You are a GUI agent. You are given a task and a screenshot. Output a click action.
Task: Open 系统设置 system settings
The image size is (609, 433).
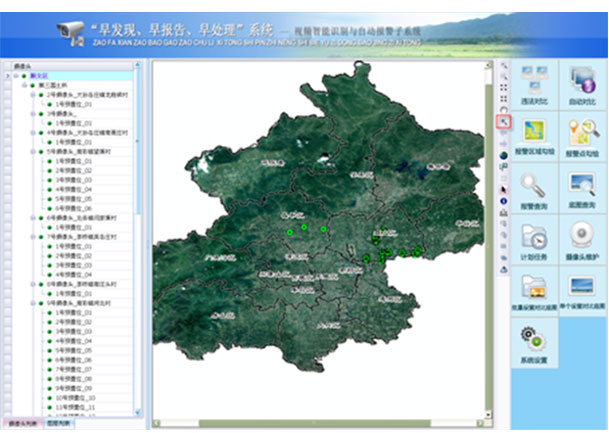click(x=535, y=344)
